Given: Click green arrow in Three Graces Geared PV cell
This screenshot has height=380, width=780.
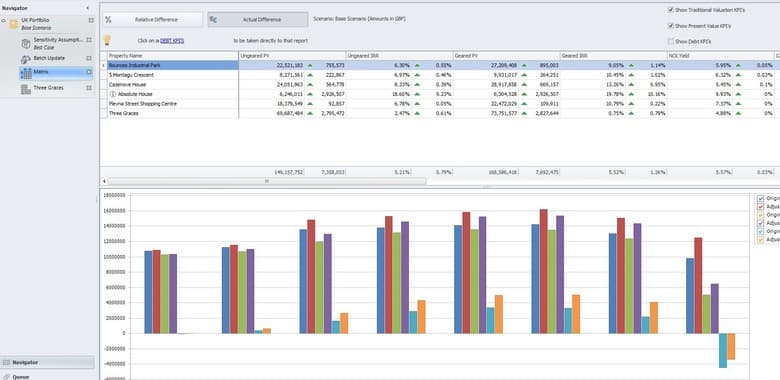Looking at the screenshot, I should [x=524, y=113].
